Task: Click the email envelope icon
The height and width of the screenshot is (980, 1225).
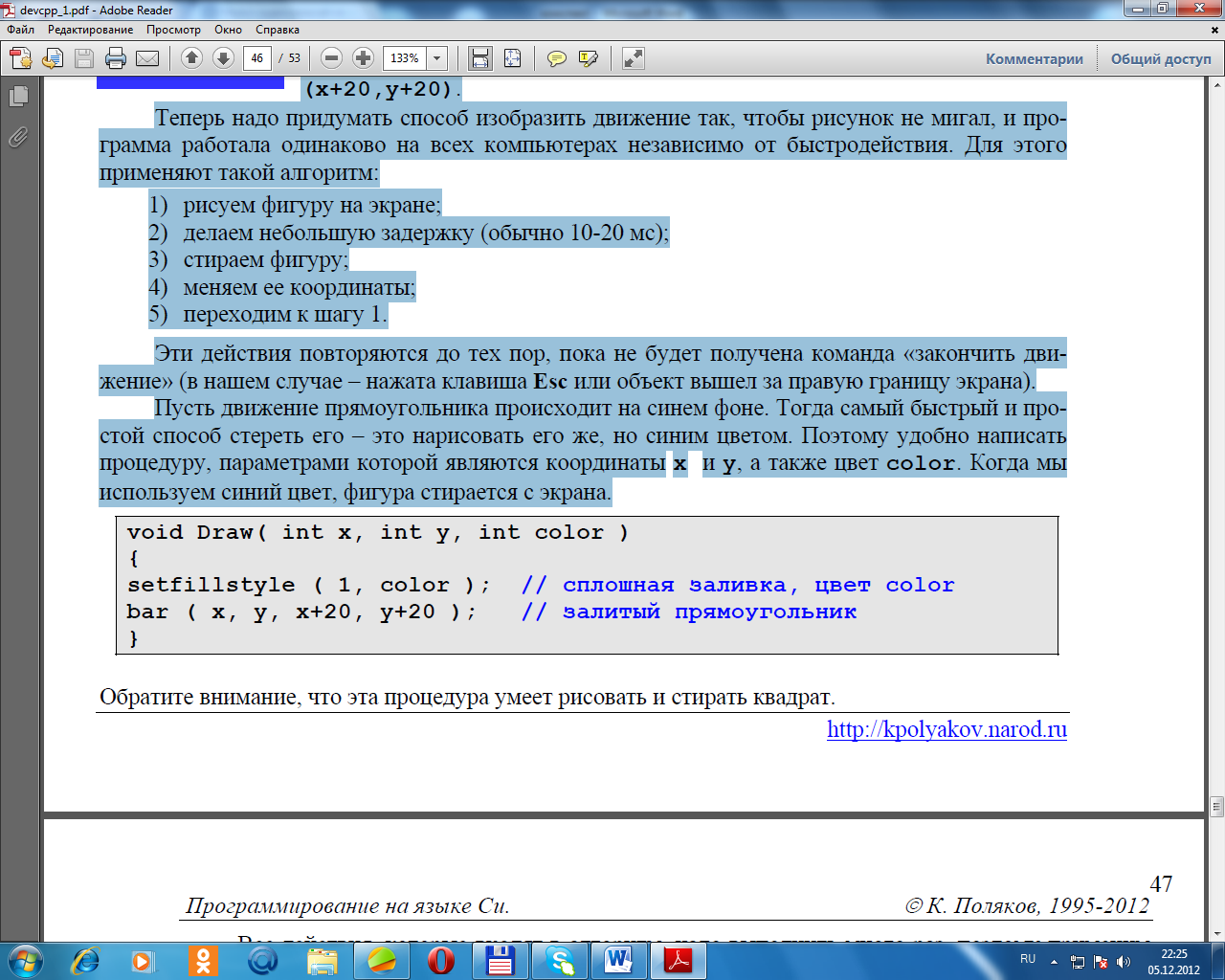Action: (147, 58)
